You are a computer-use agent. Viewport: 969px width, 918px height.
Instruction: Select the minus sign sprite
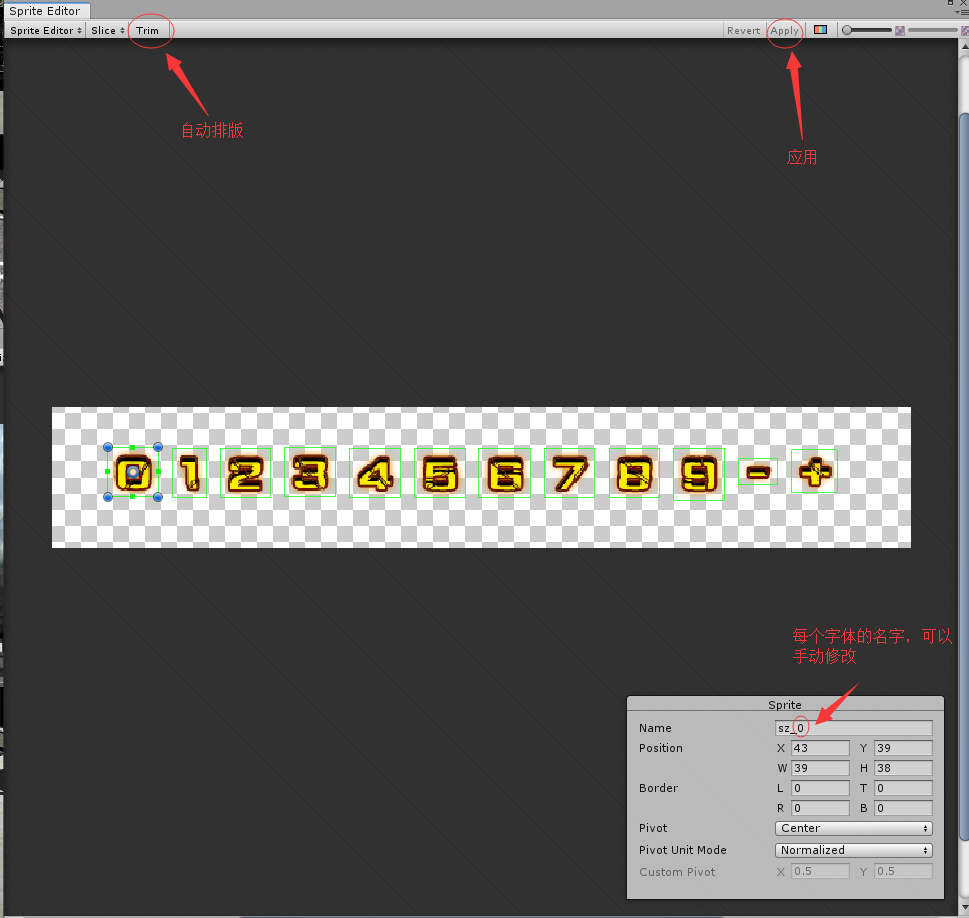pyautogui.click(x=758, y=471)
